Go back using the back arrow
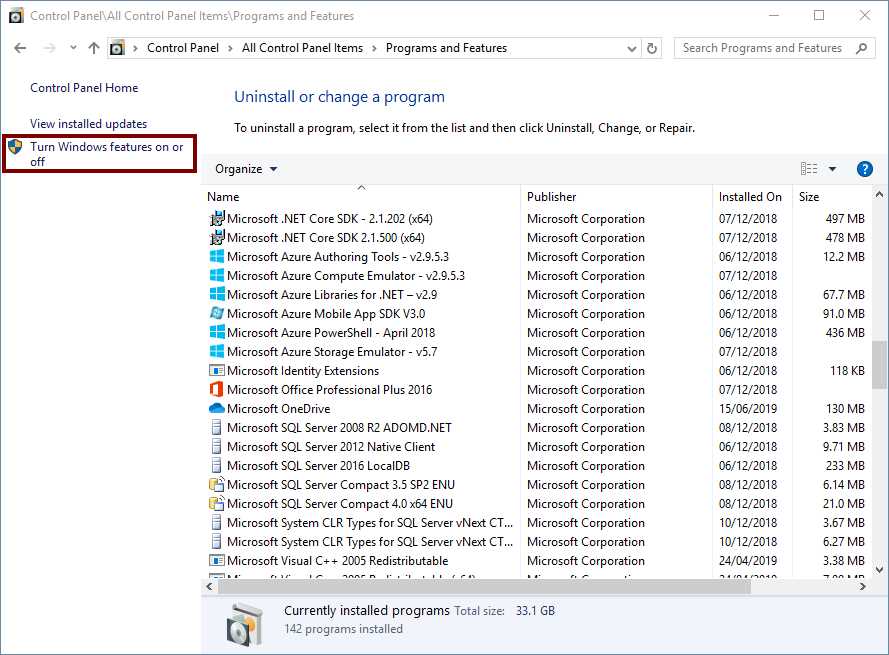Image resolution: width=889 pixels, height=655 pixels. [x=20, y=47]
